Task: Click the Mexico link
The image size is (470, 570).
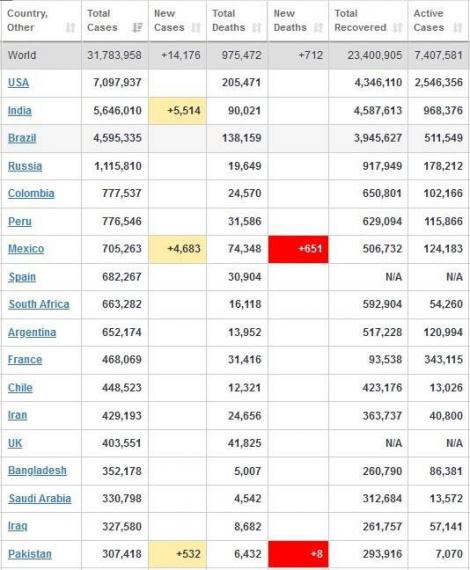Action: click(26, 249)
